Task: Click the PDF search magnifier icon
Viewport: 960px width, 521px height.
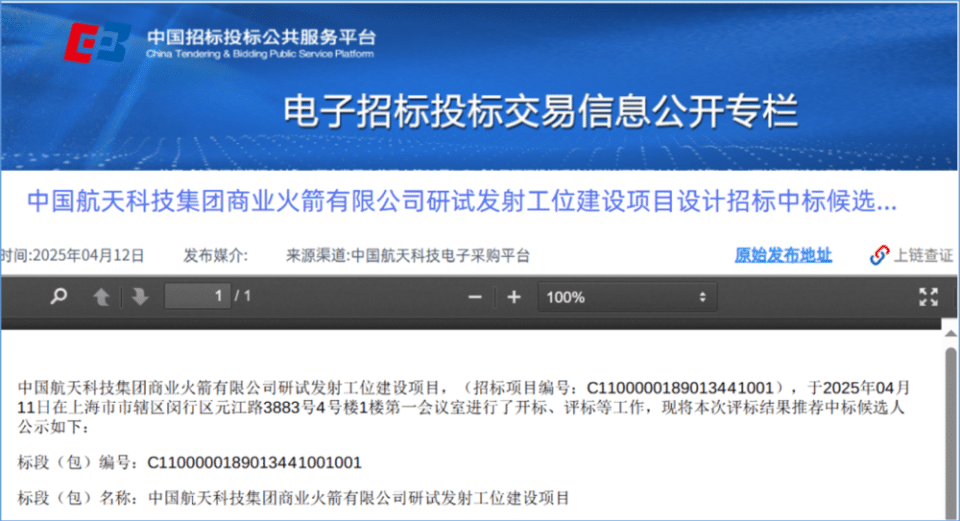Action: pyautogui.click(x=60, y=297)
